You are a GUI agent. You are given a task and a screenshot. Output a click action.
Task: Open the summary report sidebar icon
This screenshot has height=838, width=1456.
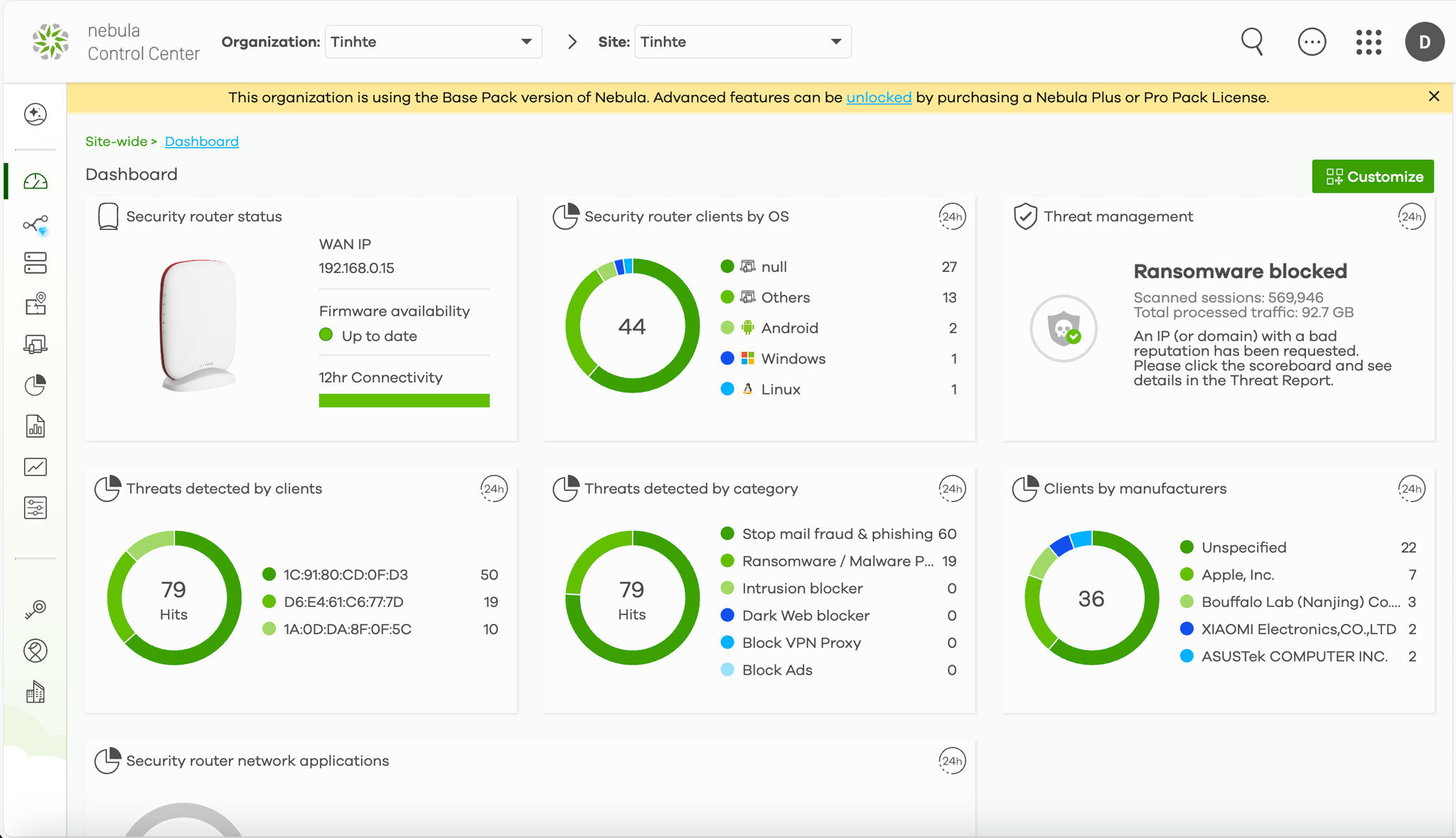point(36,426)
